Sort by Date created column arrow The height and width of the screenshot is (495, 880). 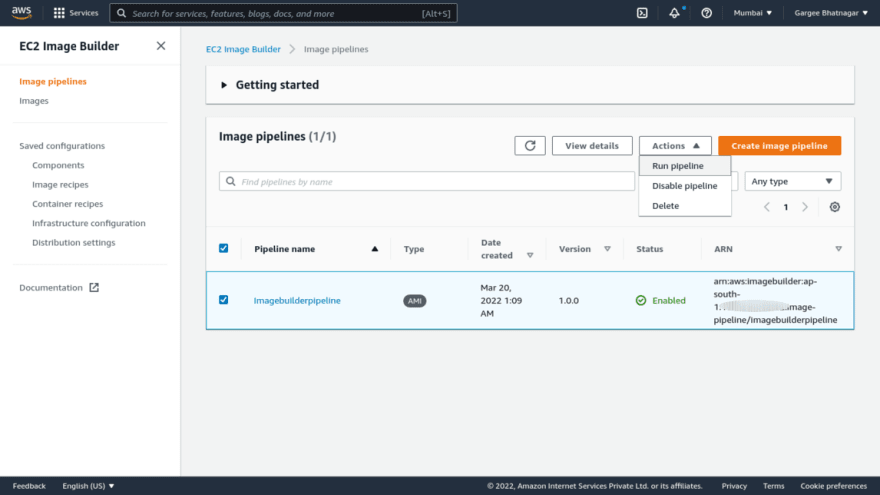click(530, 255)
